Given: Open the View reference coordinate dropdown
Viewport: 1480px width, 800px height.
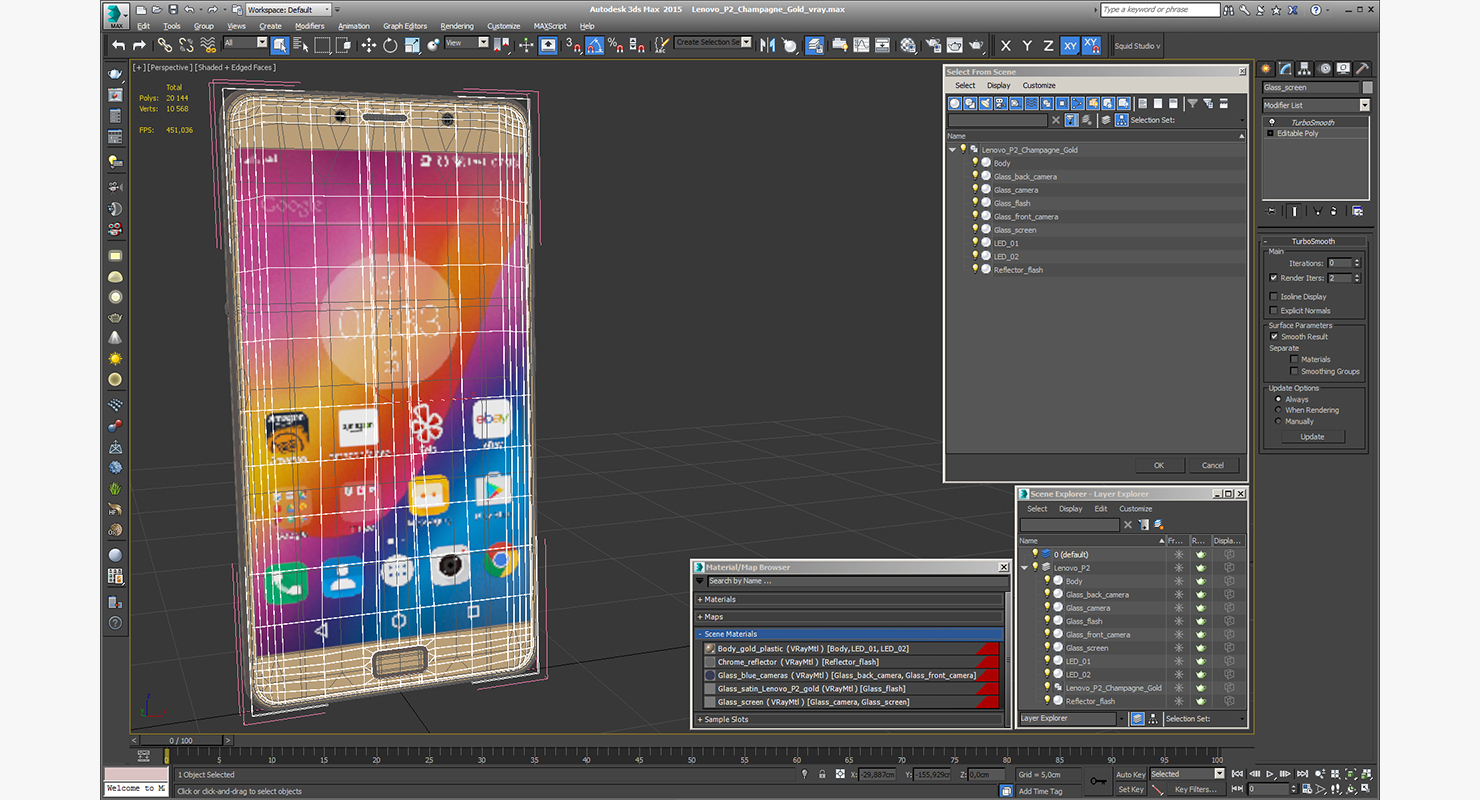Looking at the screenshot, I should tap(466, 43).
